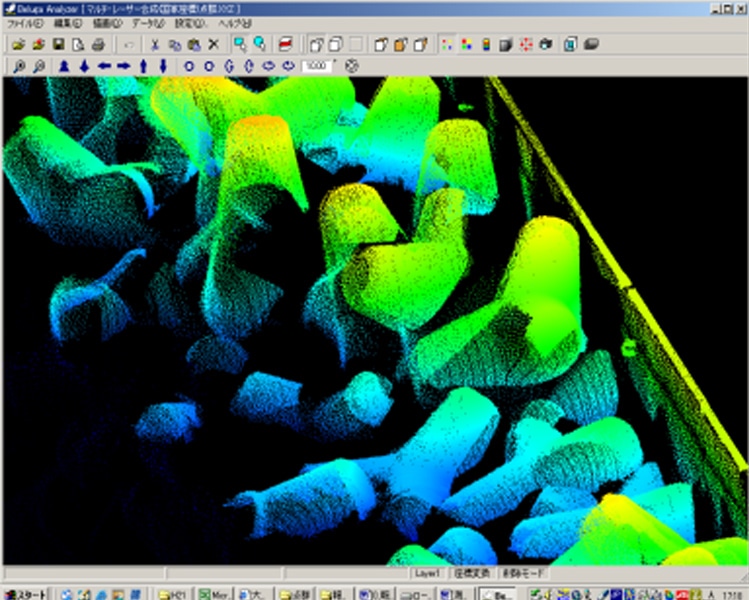Click the first horizontal-axis rotate icon

click(268, 66)
